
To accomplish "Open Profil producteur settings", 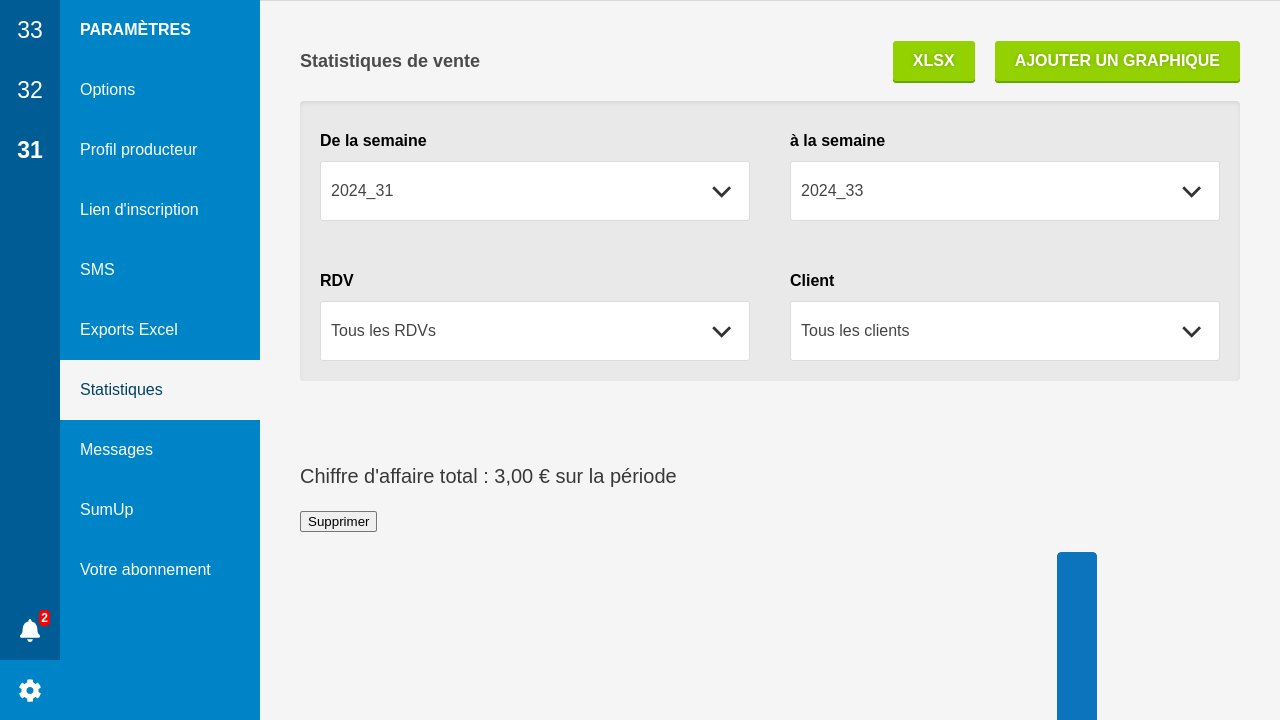I will pyautogui.click(x=138, y=150).
